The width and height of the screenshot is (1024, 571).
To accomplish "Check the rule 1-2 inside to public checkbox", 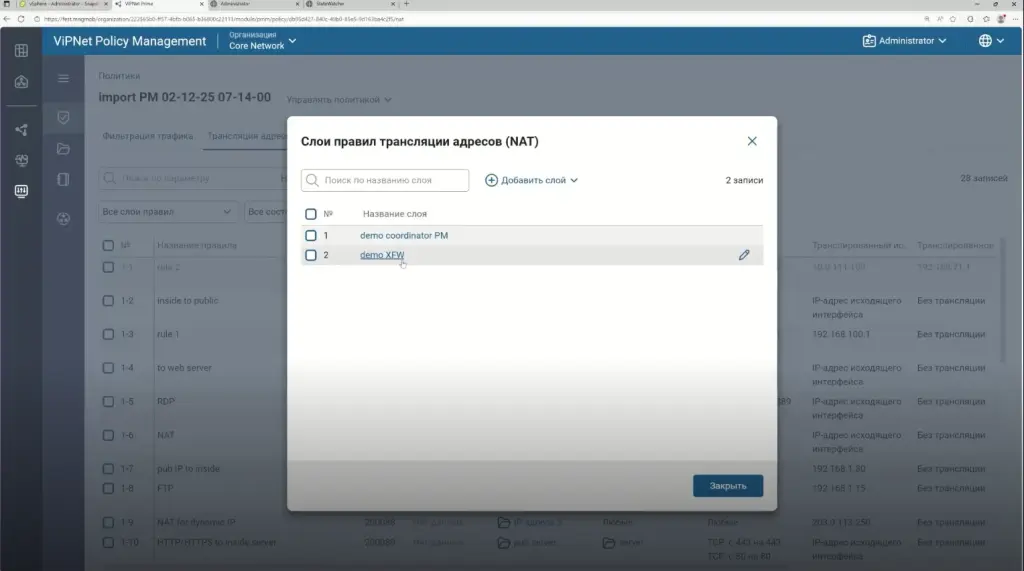I will 108,301.
